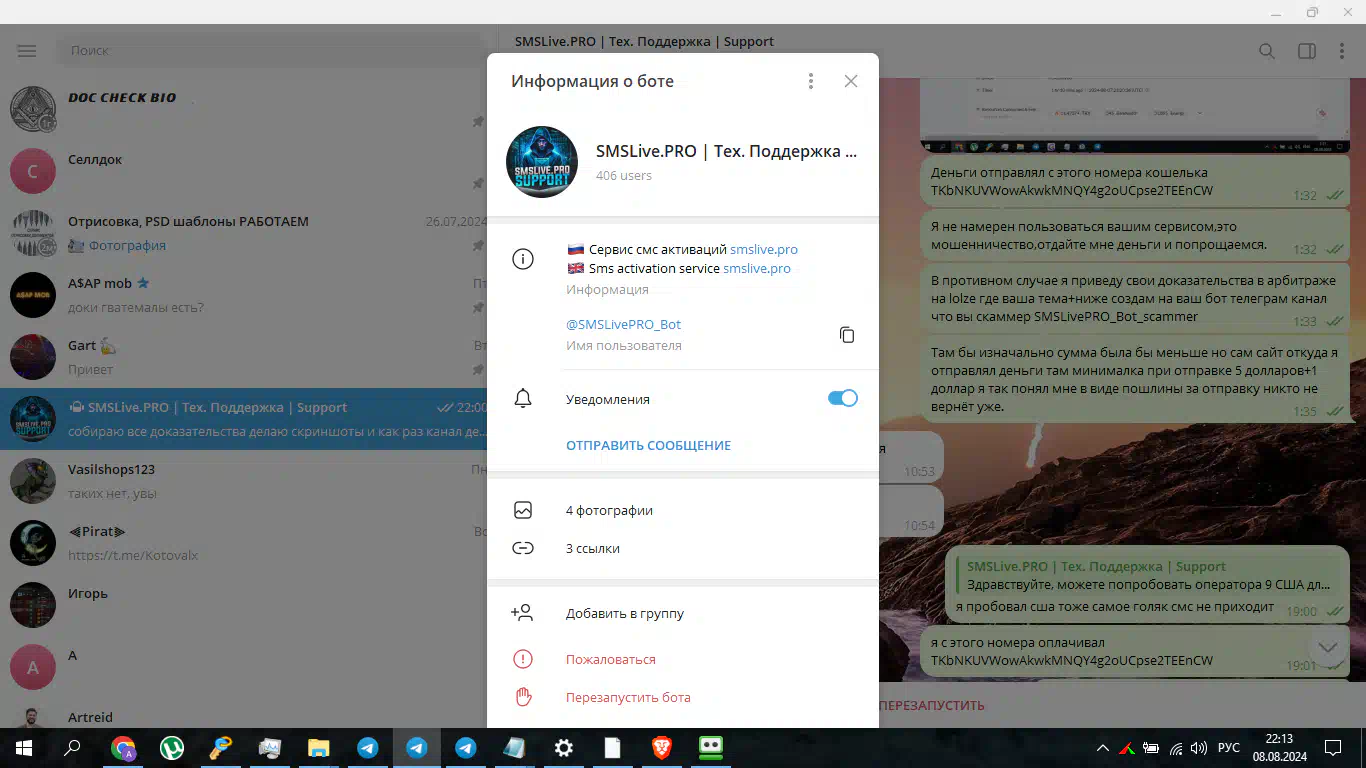Open smslive.pro link in the English description
The width and height of the screenshot is (1366, 768).
757,268
